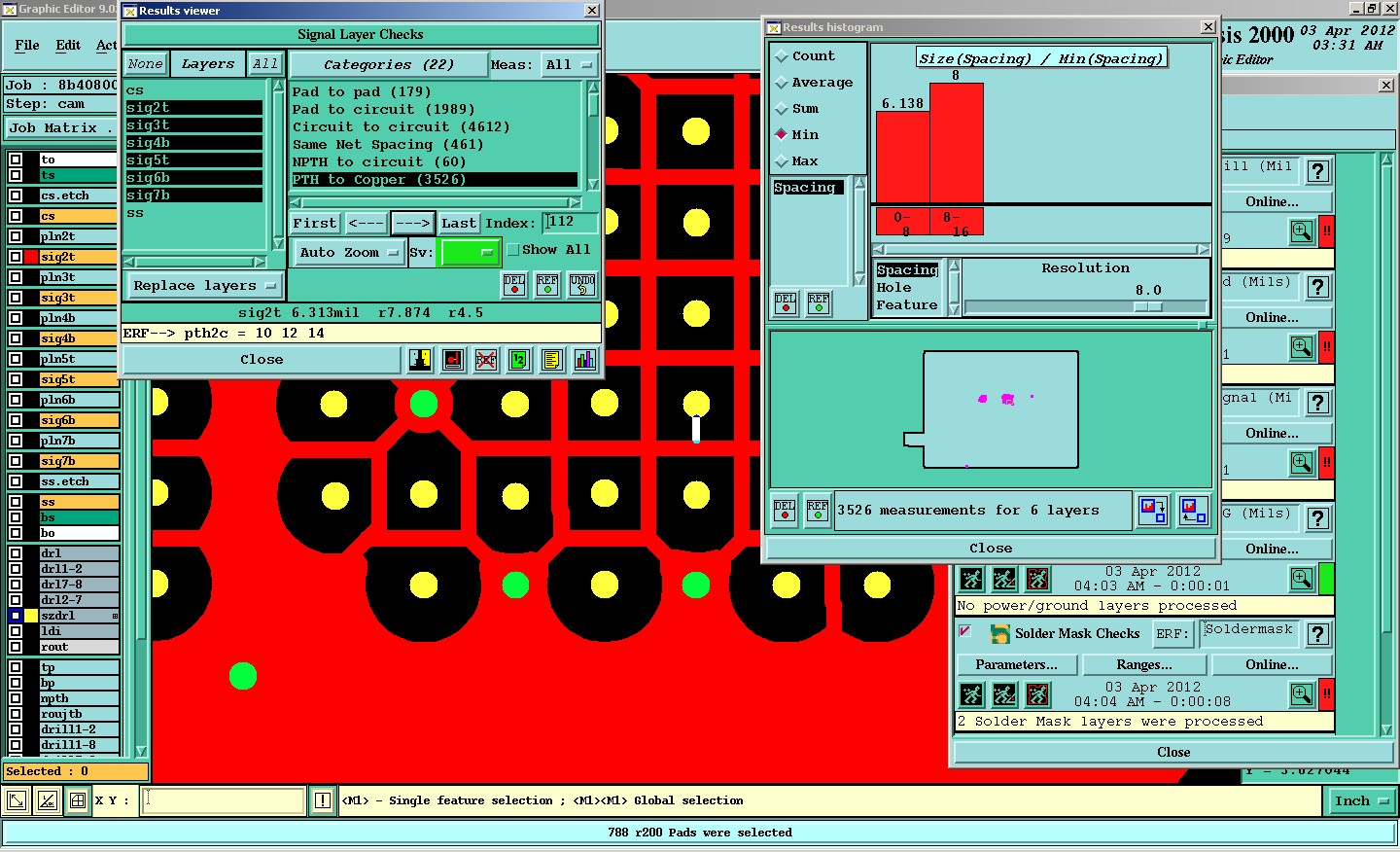Select 'NPTH to circuit (60)' category
The width and height of the screenshot is (1400, 852).
[380, 162]
